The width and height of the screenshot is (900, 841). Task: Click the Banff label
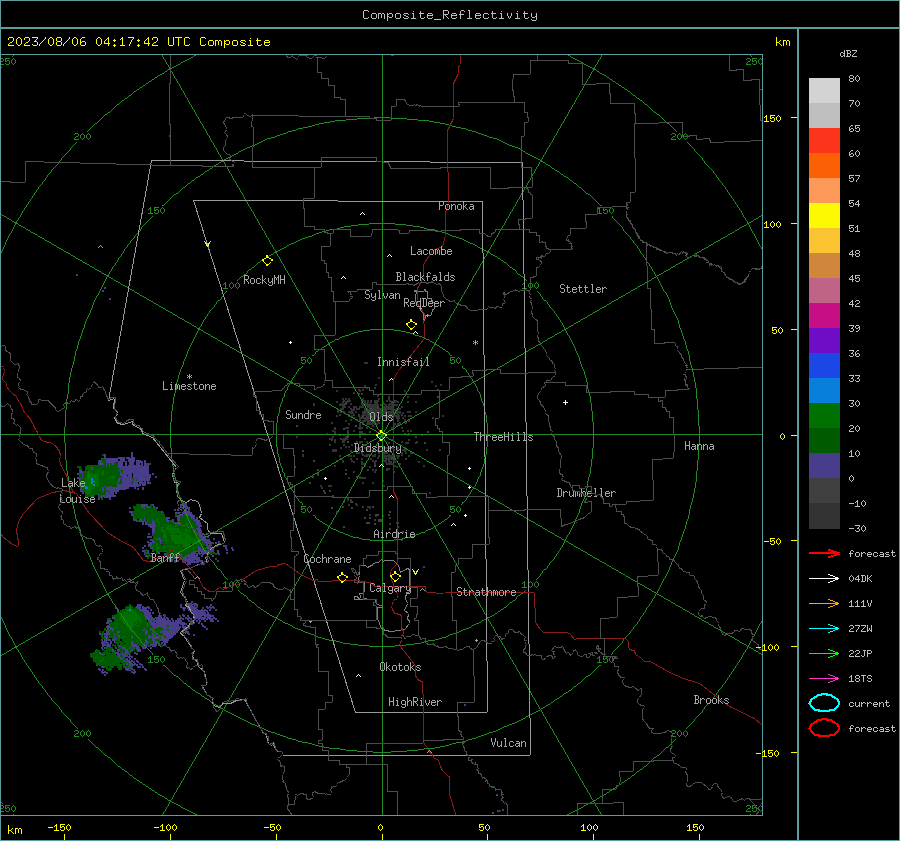tap(165, 557)
